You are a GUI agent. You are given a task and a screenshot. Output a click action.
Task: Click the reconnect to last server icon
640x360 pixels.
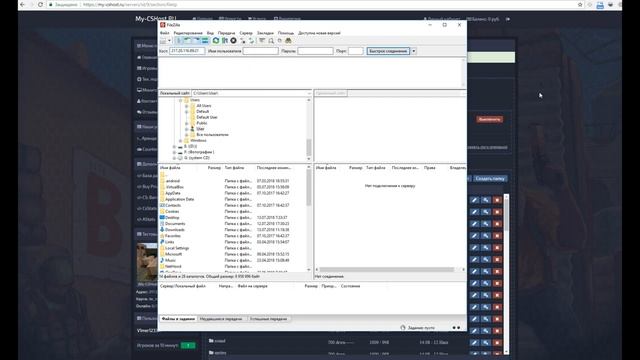[251, 41]
